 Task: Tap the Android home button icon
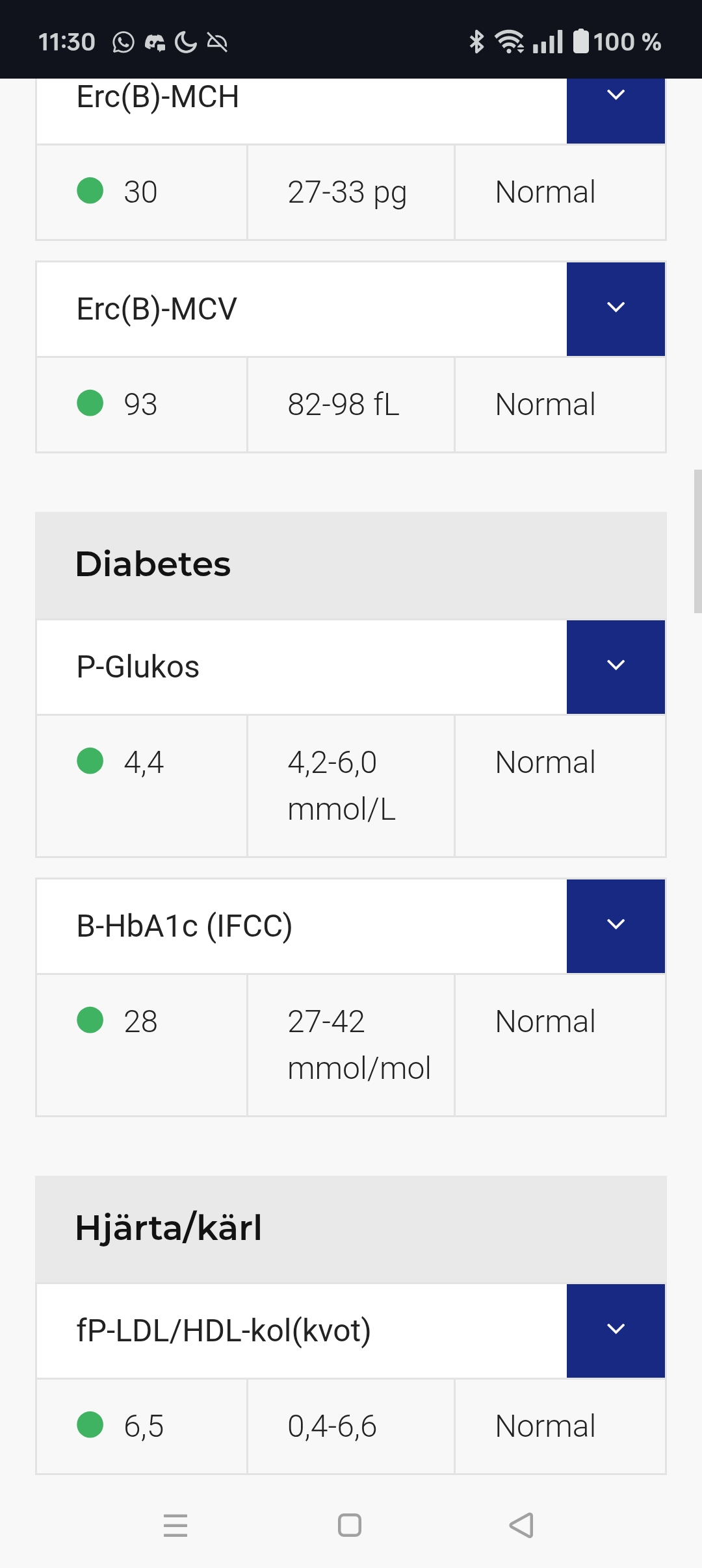tap(350, 1525)
